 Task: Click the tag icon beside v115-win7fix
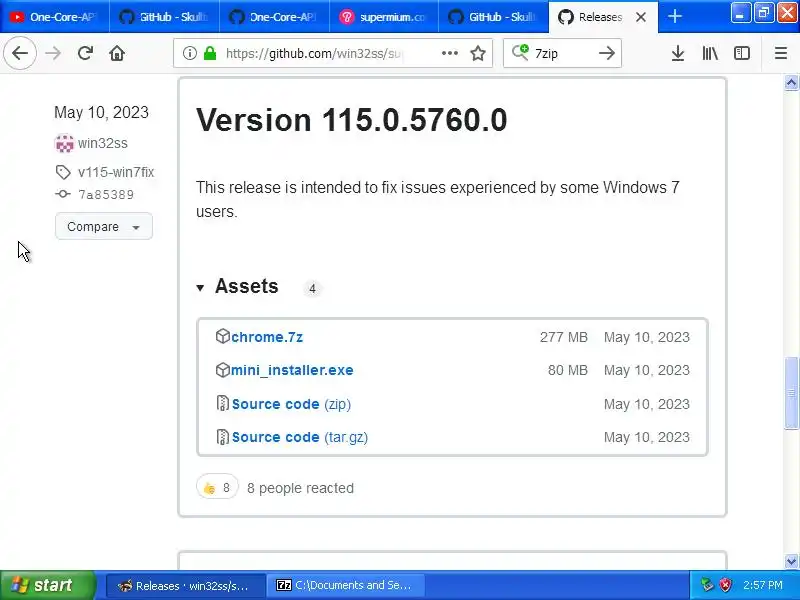pos(63,172)
